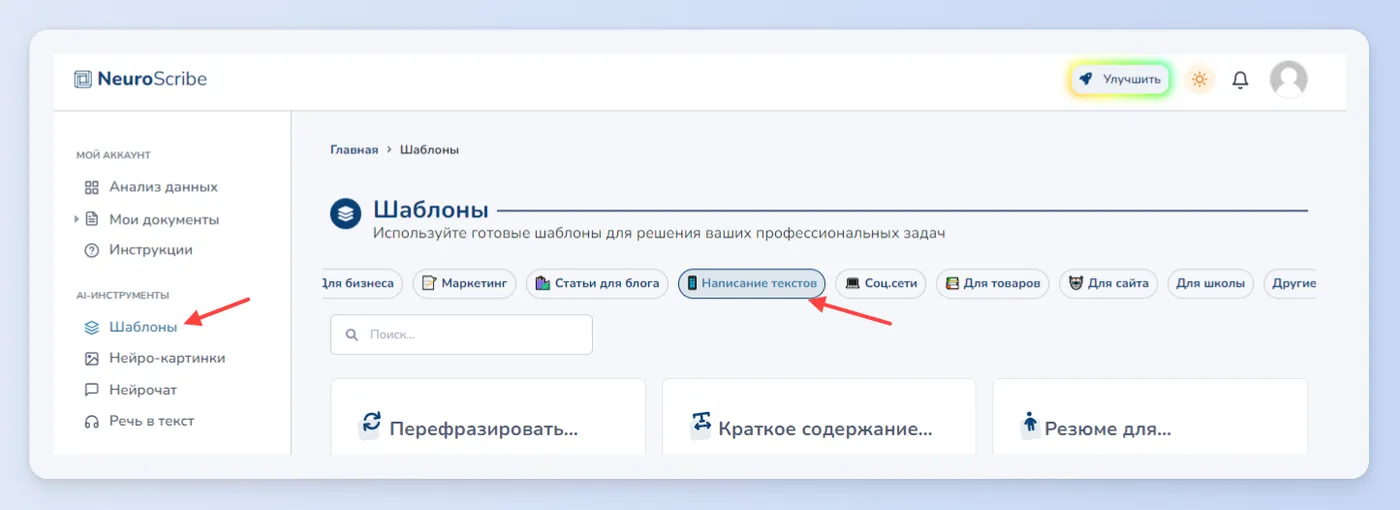This screenshot has width=1400, height=510.
Task: Select the Маркетинг category chip
Action: (464, 284)
